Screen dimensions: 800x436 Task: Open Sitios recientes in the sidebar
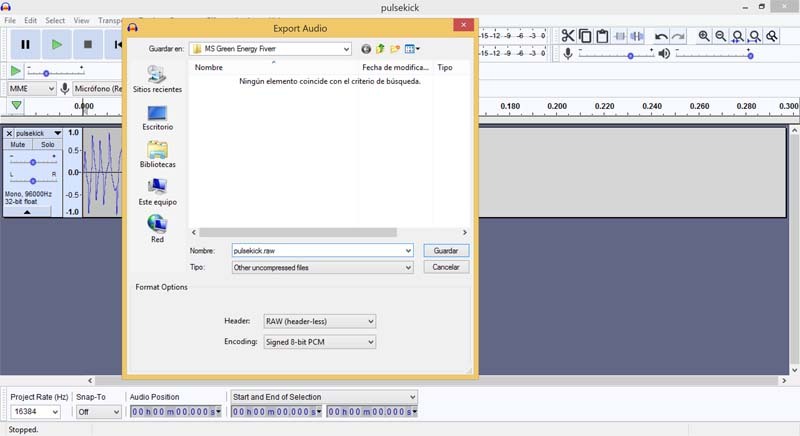157,79
